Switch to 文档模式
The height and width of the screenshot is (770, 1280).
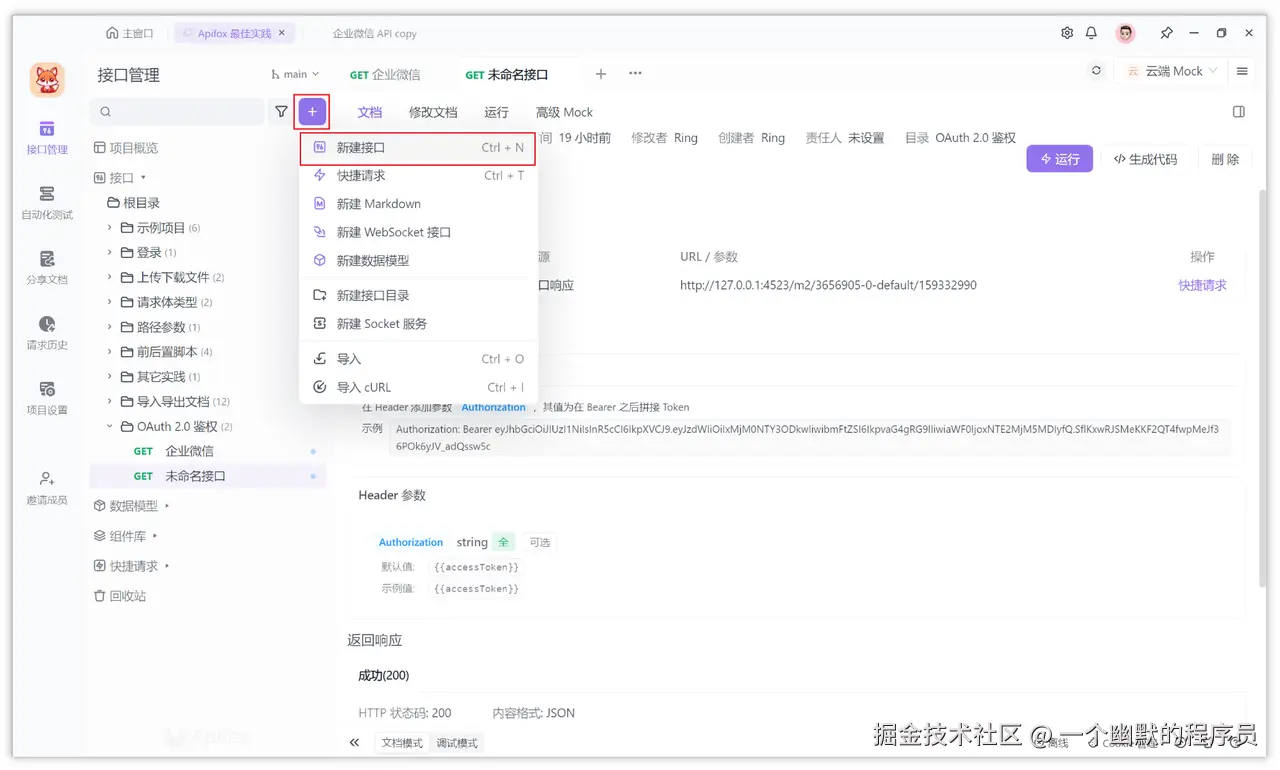[403, 743]
